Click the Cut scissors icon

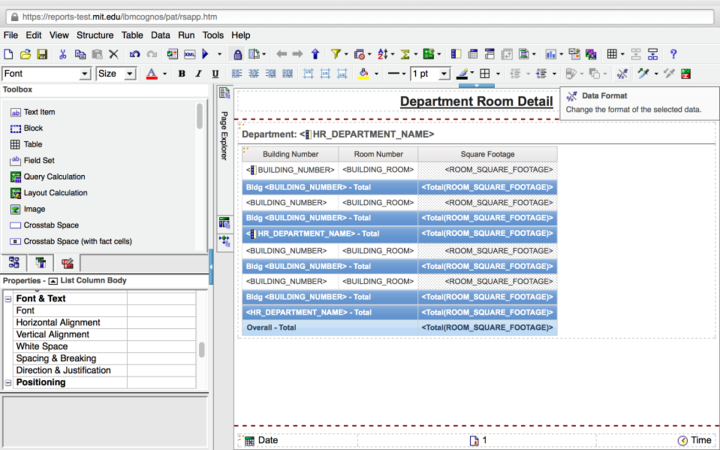(x=63, y=54)
